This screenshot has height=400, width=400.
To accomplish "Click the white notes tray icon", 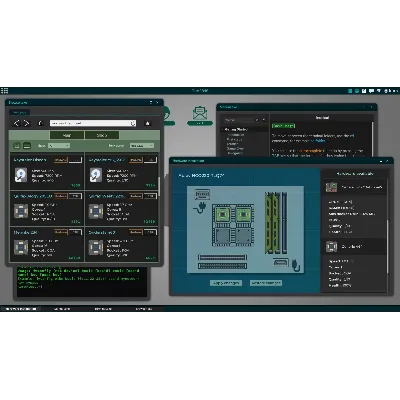I will point(364,91).
